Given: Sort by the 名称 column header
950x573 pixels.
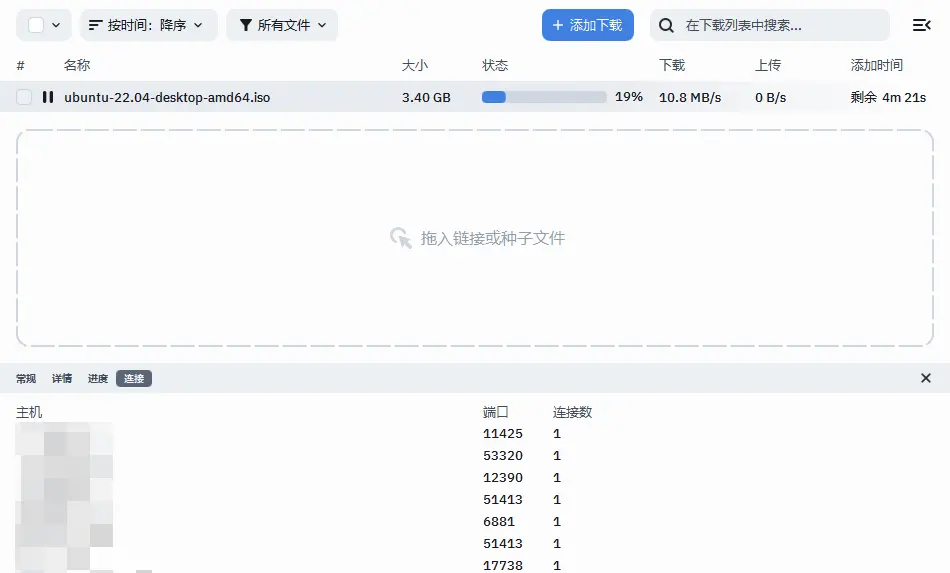Looking at the screenshot, I should pos(77,65).
